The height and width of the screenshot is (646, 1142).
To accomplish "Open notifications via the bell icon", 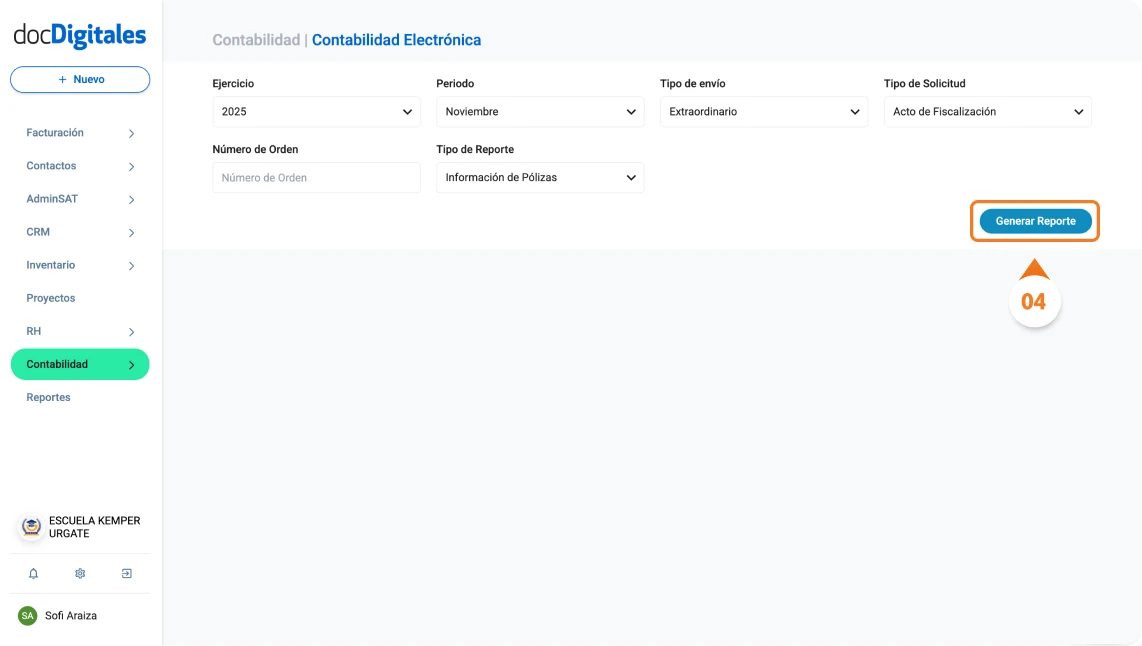I will [x=33, y=573].
